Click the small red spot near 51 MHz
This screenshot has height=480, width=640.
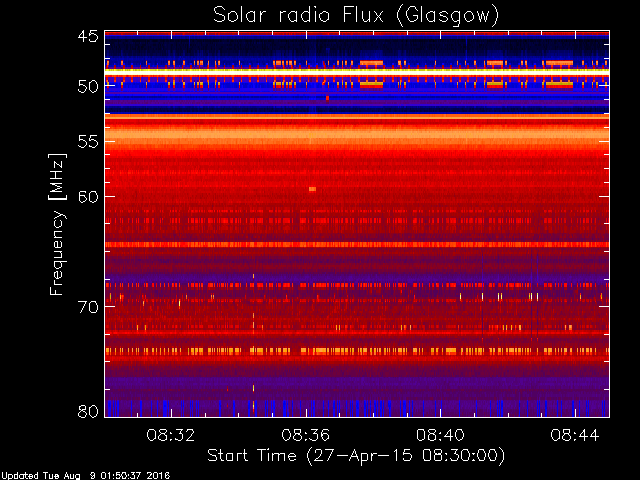[327, 98]
